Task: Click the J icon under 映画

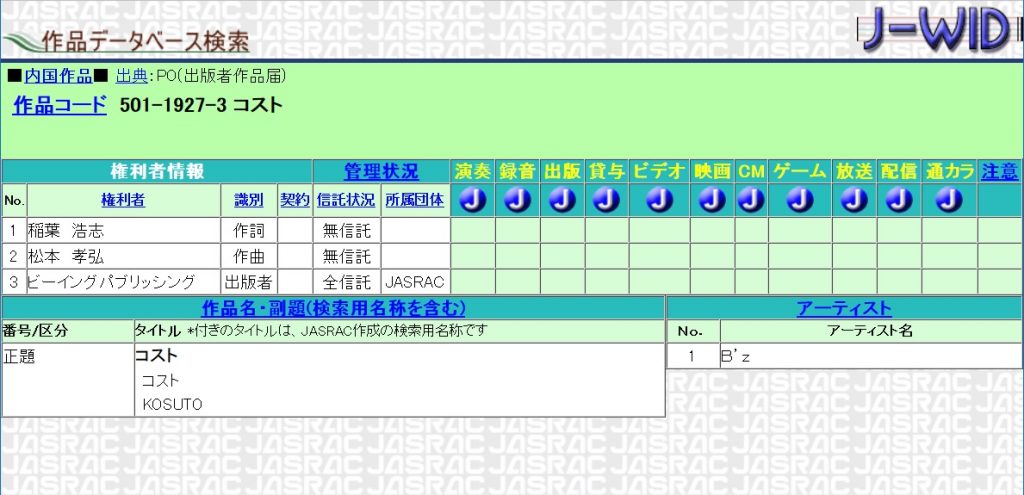Action: coord(712,200)
